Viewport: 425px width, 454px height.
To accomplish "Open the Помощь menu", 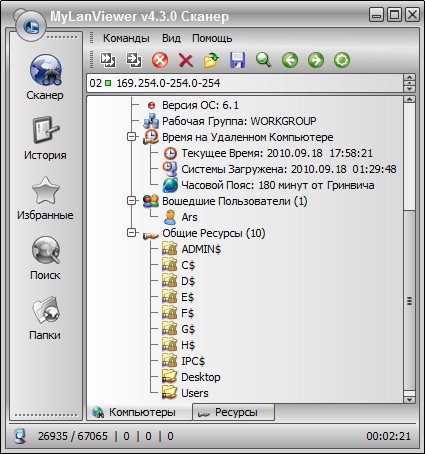I will pyautogui.click(x=212, y=38).
